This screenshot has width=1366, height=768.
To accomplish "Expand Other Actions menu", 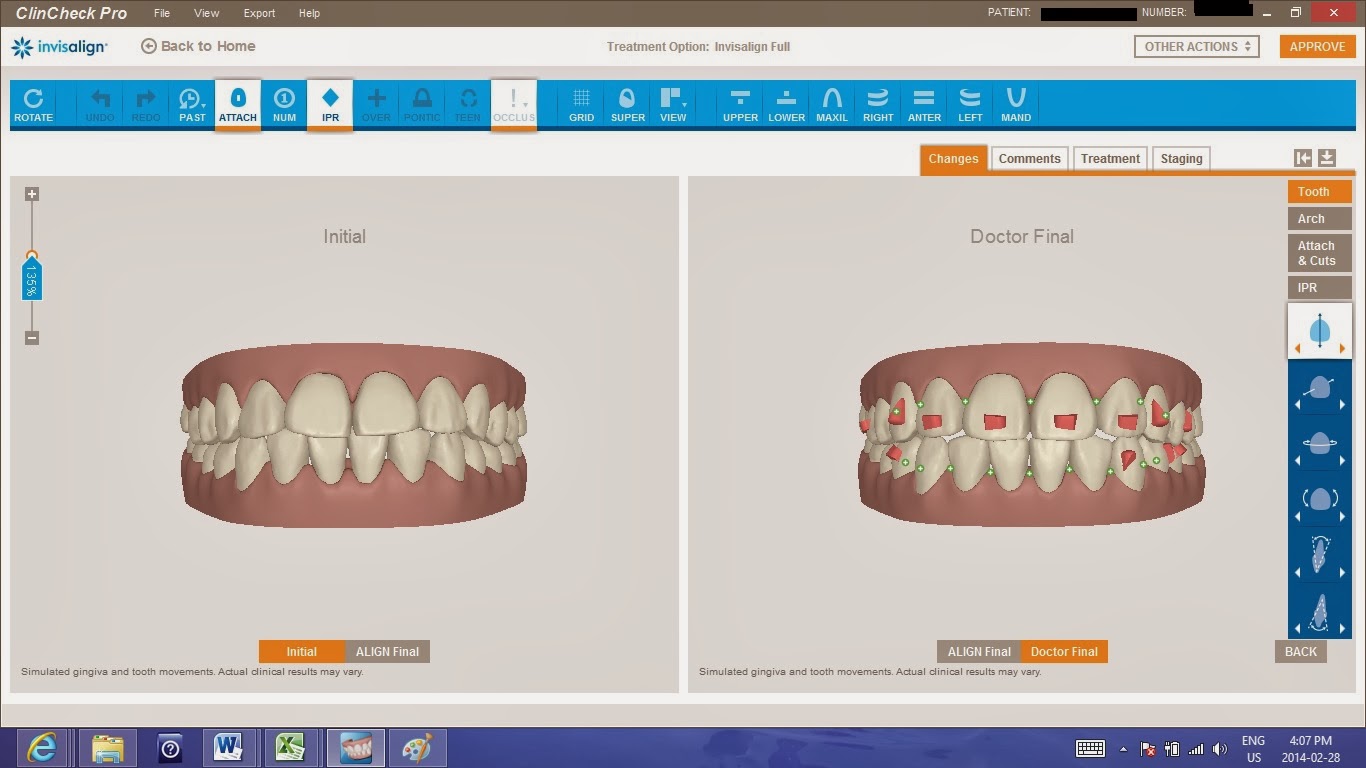I will click(1196, 46).
